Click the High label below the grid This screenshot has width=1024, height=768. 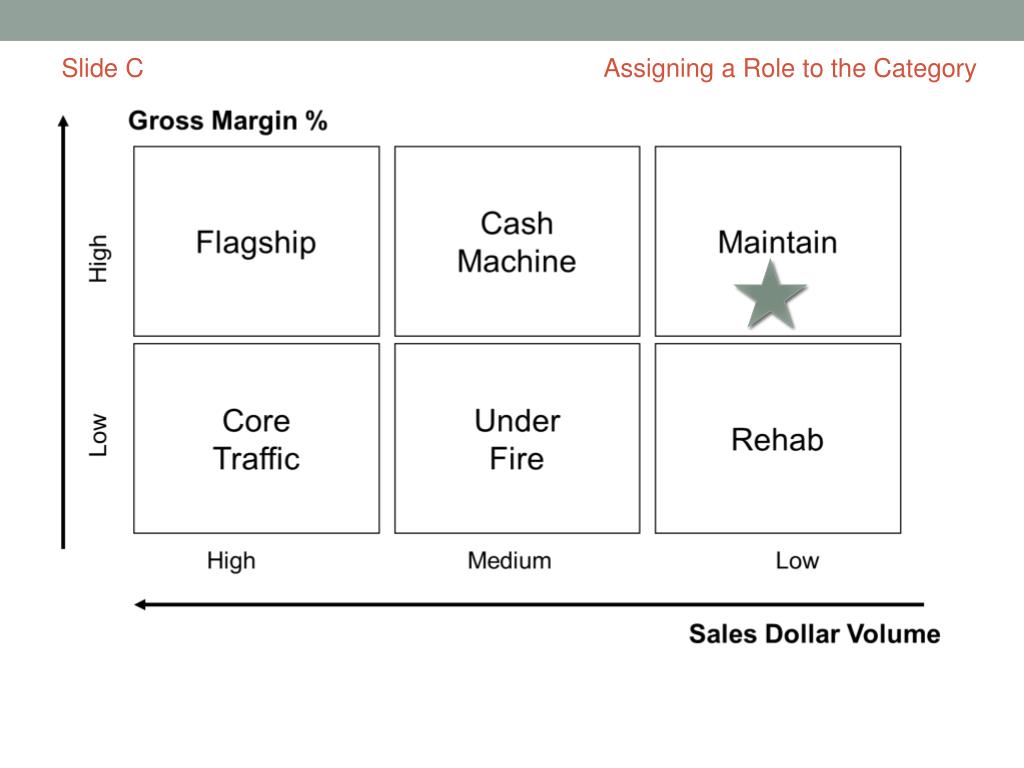[x=231, y=561]
